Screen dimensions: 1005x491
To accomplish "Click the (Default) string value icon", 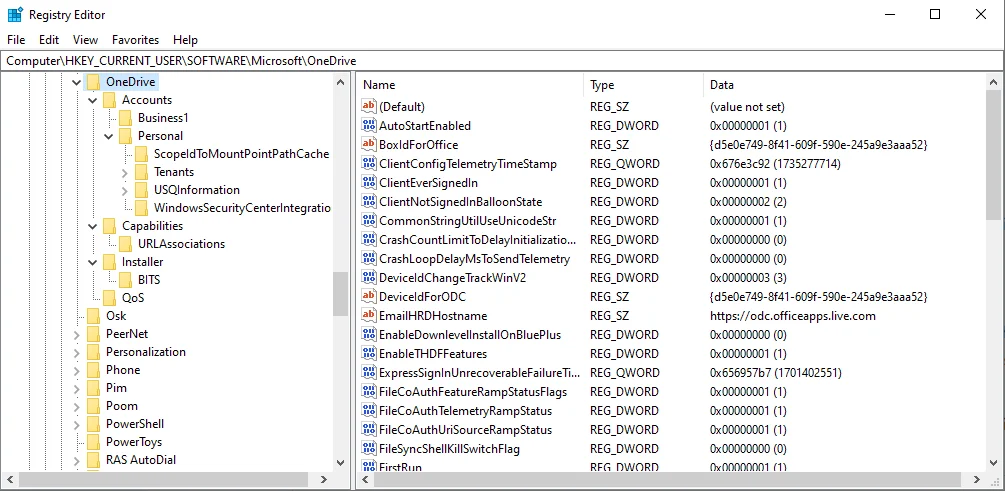I will click(369, 106).
